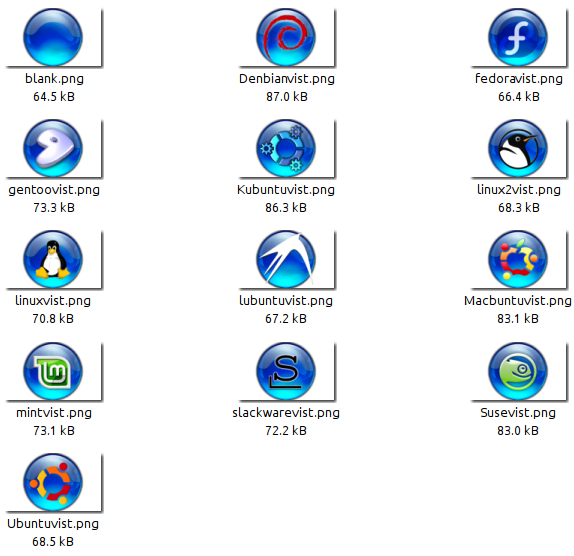
Task: Select the Lubuntu bird orb icon
Action: click(286, 259)
